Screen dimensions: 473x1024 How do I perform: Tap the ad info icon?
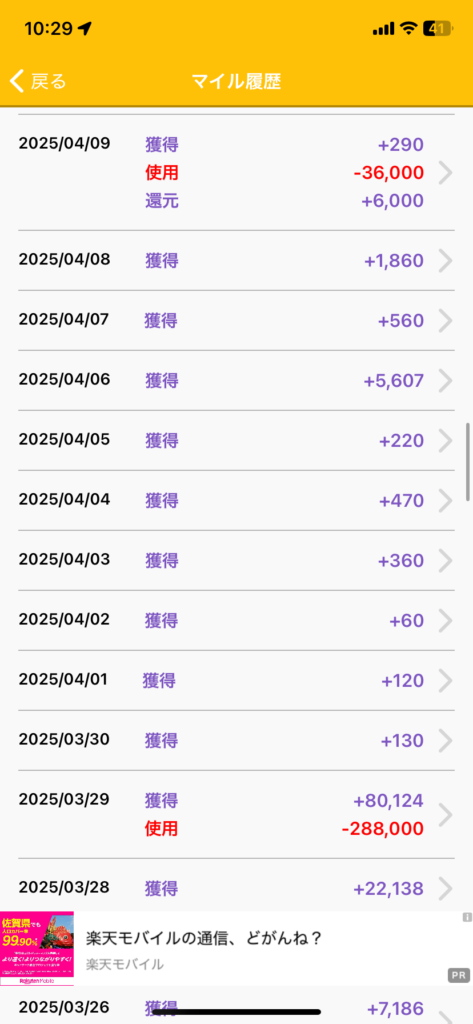(467, 918)
